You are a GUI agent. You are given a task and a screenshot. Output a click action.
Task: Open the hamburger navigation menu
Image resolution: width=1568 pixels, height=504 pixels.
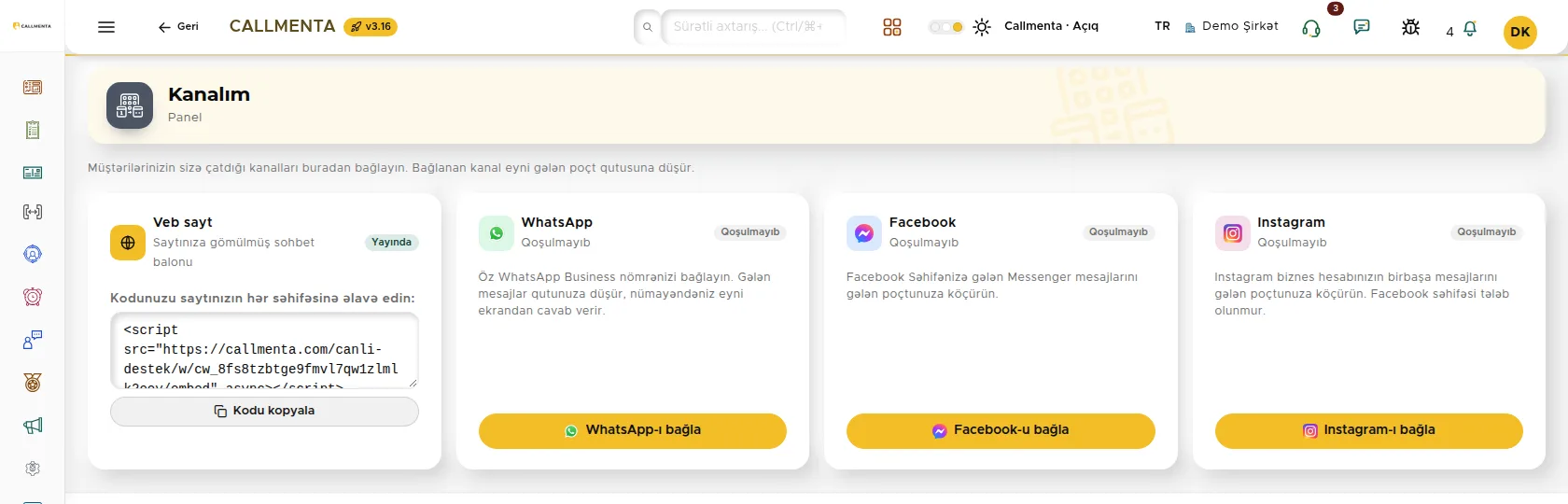106,27
